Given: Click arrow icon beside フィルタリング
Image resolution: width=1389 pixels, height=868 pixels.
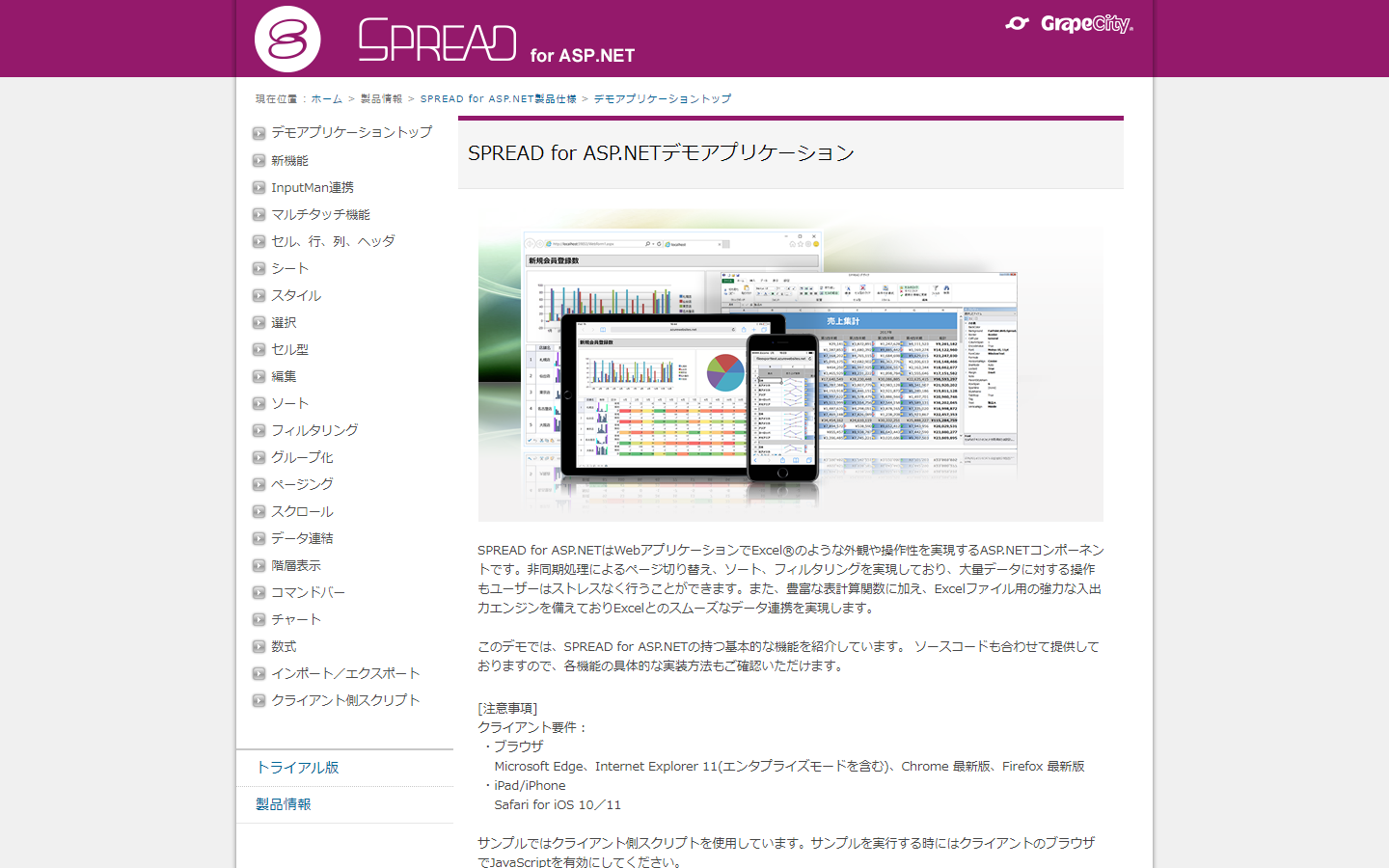Looking at the screenshot, I should pos(259,430).
